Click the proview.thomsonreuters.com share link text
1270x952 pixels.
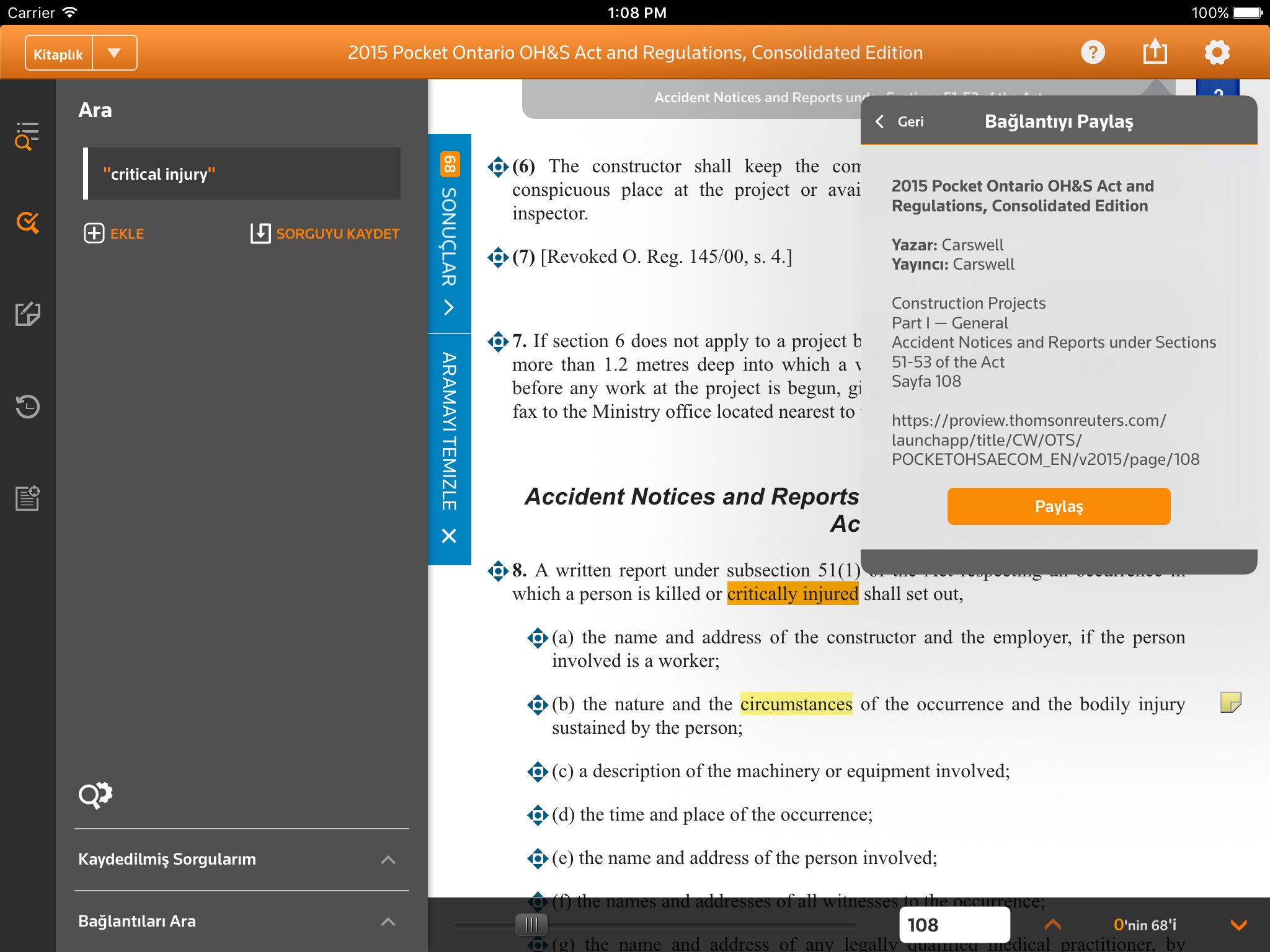point(1046,439)
